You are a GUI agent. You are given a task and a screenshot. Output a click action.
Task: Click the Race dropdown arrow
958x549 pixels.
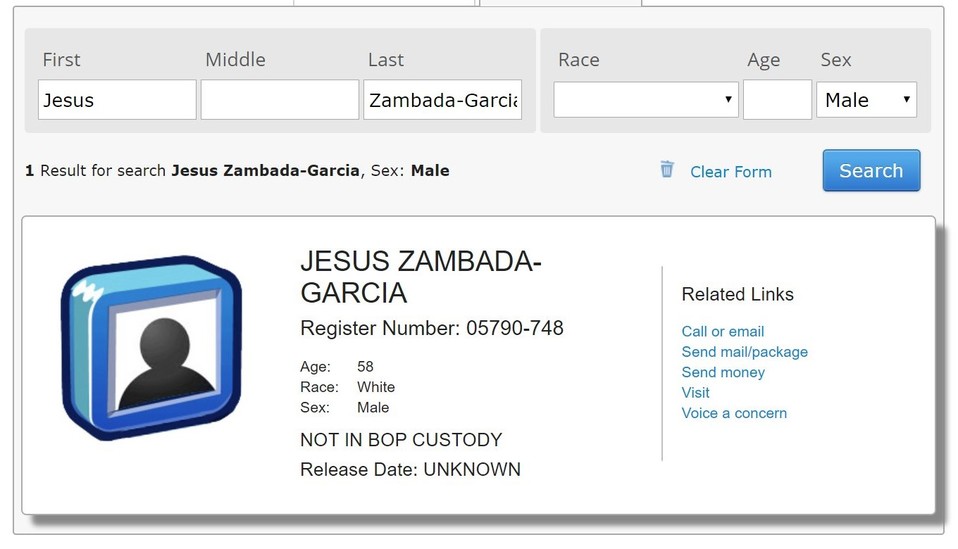728,100
